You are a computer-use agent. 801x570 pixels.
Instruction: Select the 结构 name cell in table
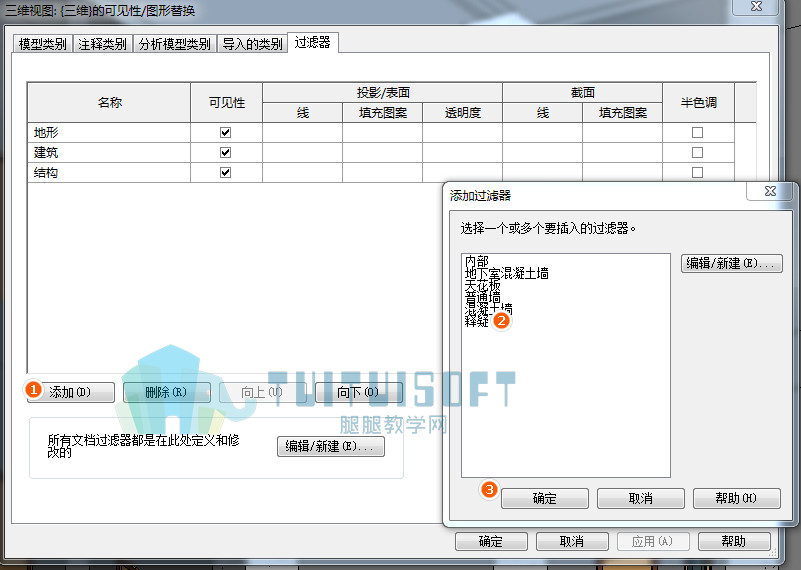click(x=109, y=173)
